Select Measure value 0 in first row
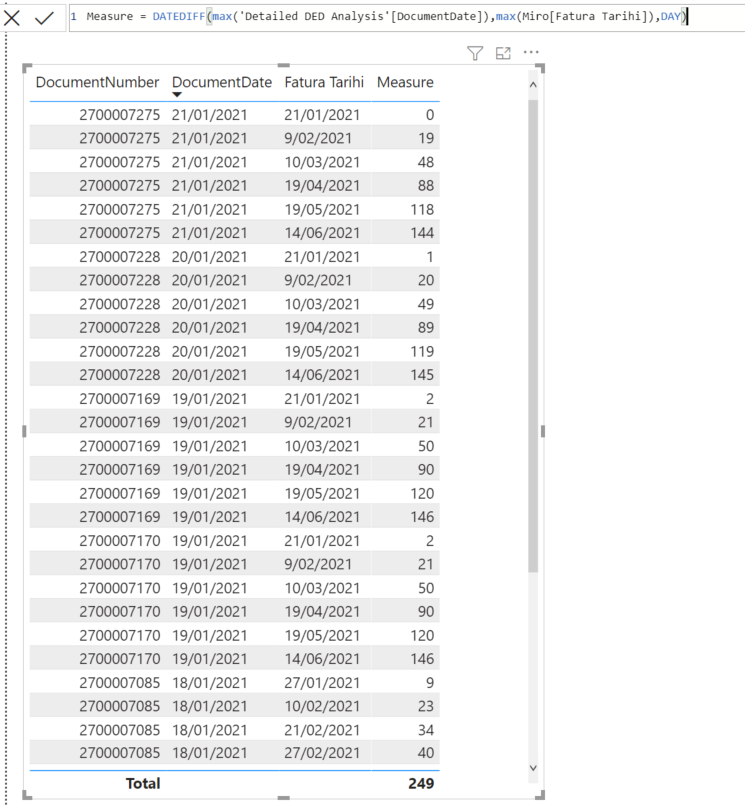Screen dimensions: 745x806 (430, 115)
